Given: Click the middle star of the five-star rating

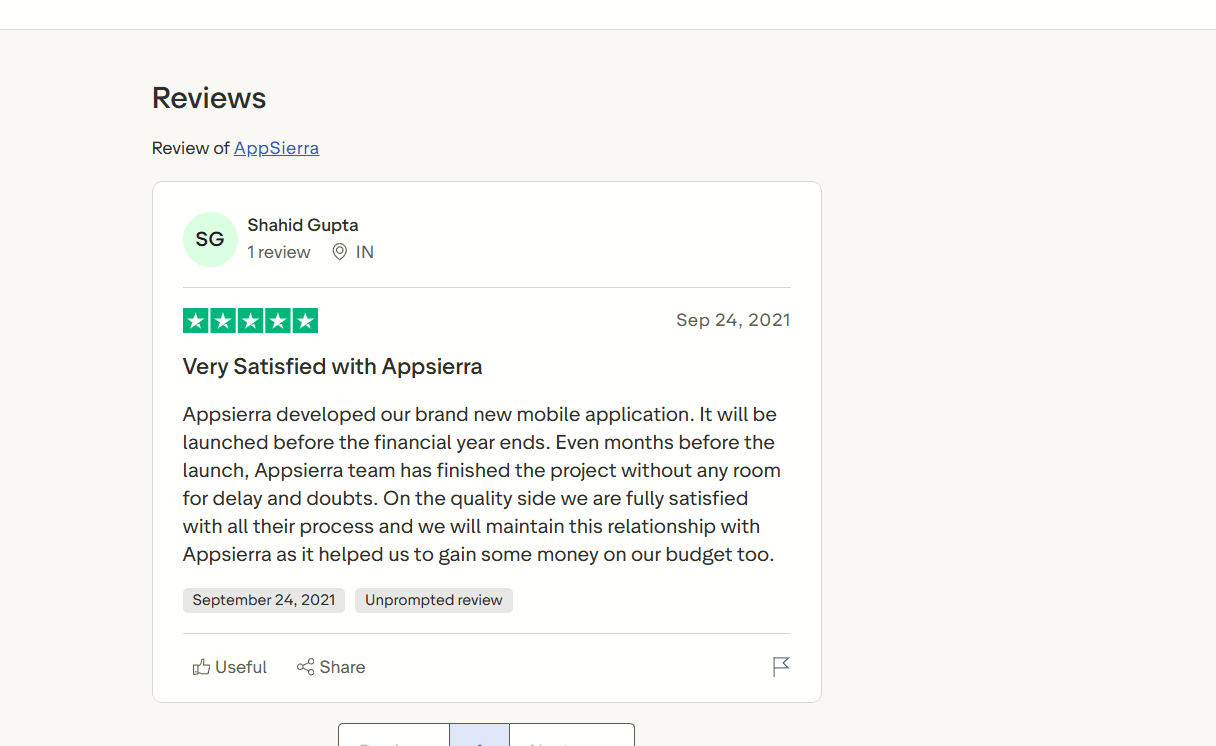Looking at the screenshot, I should click(x=250, y=320).
